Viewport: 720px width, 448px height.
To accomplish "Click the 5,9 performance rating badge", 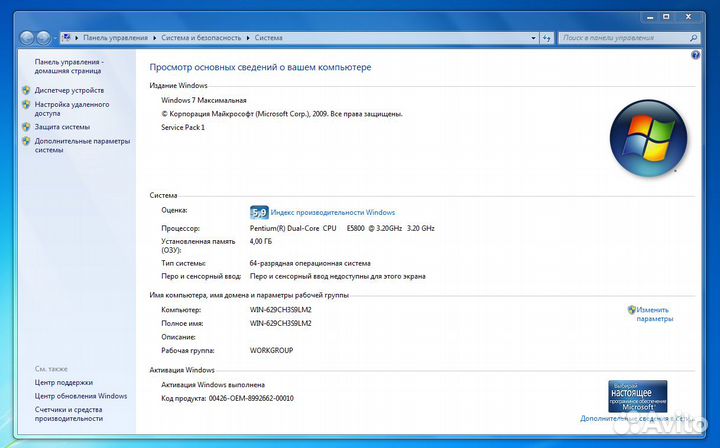I will pos(259,212).
